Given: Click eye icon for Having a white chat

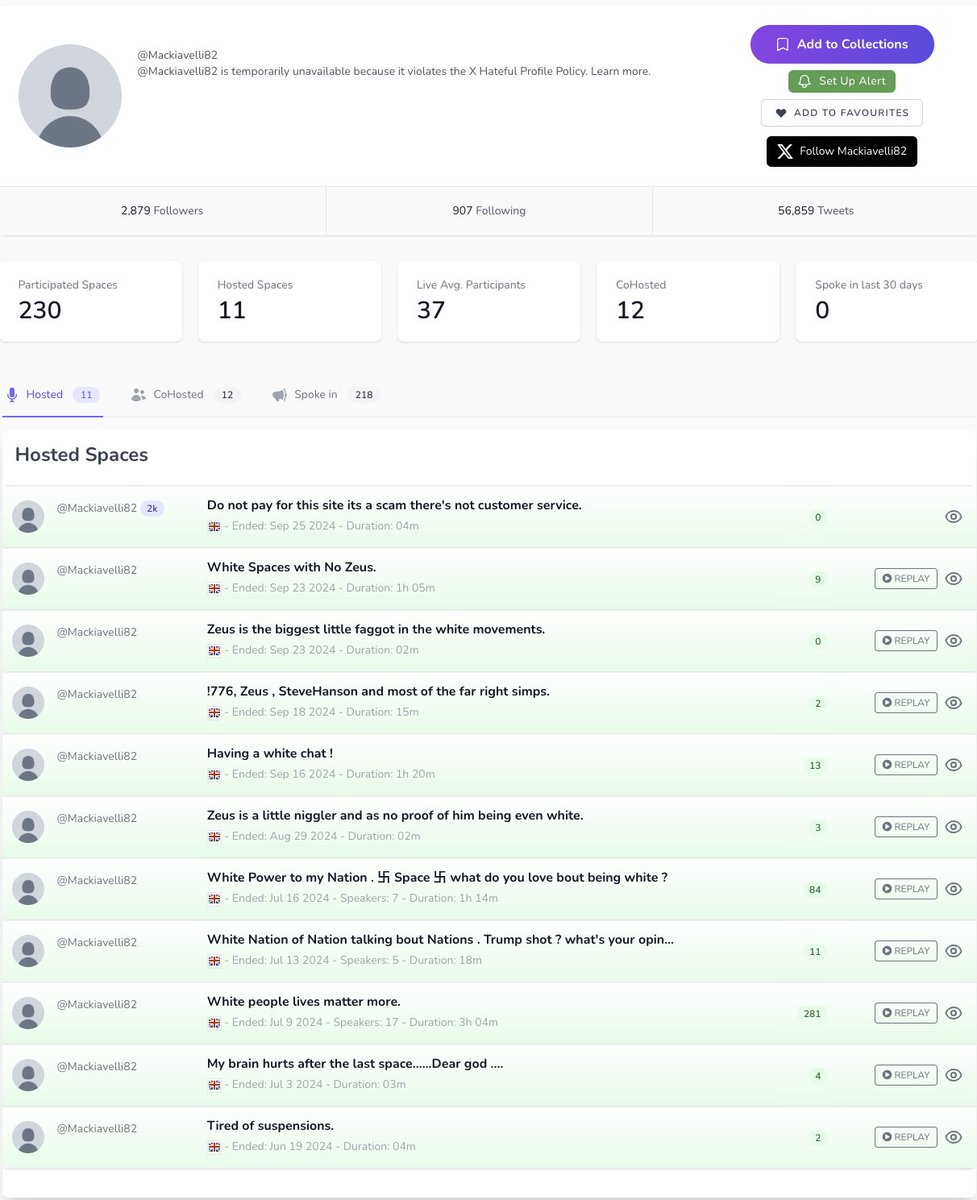Looking at the screenshot, I should pyautogui.click(x=954, y=765).
